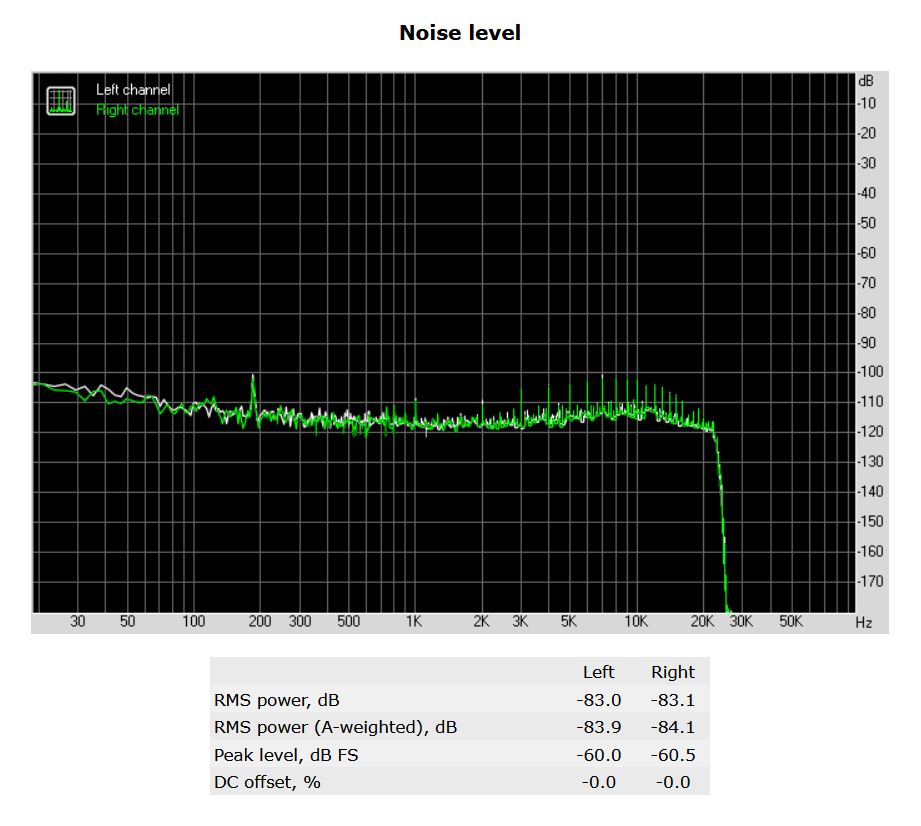Click the '-170' dB axis label
Viewport: 921px width, 826px height.
870,581
